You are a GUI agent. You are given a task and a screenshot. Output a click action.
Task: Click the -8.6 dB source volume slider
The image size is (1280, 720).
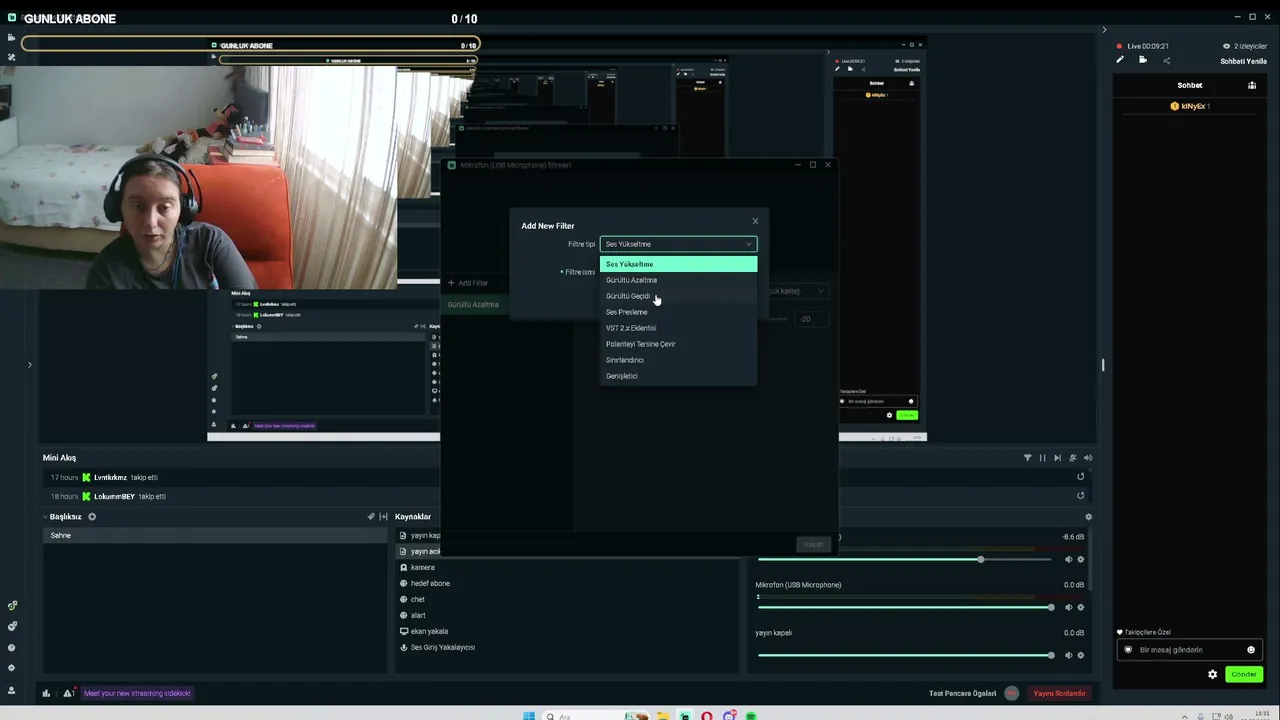pyautogui.click(x=905, y=559)
